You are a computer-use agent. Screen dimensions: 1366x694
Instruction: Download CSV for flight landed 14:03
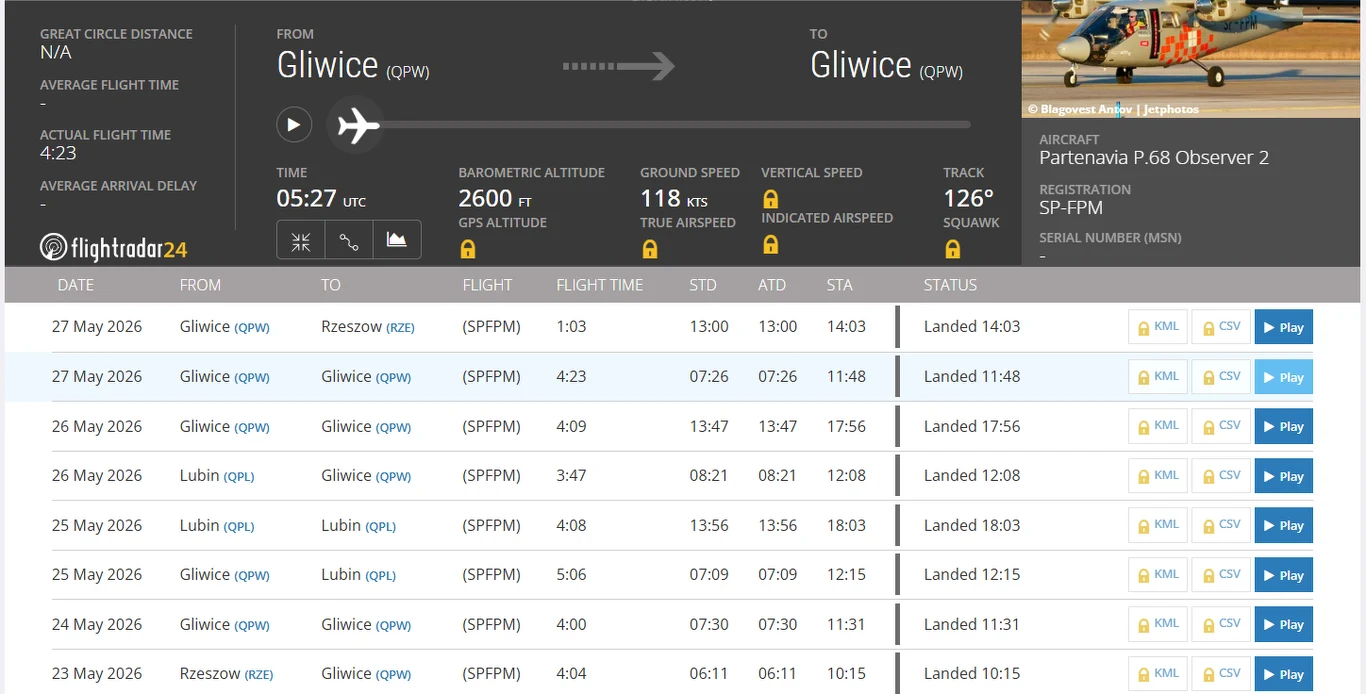point(1221,327)
